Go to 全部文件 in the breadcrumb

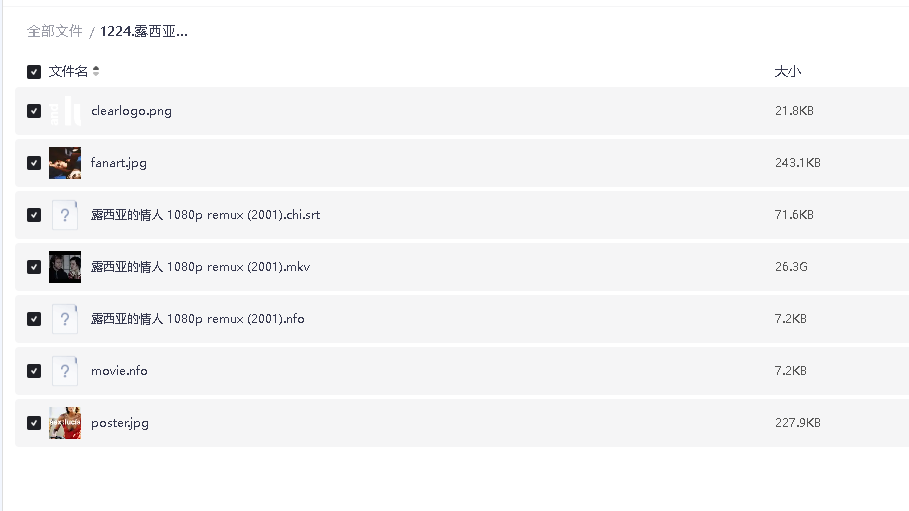pyautogui.click(x=55, y=31)
